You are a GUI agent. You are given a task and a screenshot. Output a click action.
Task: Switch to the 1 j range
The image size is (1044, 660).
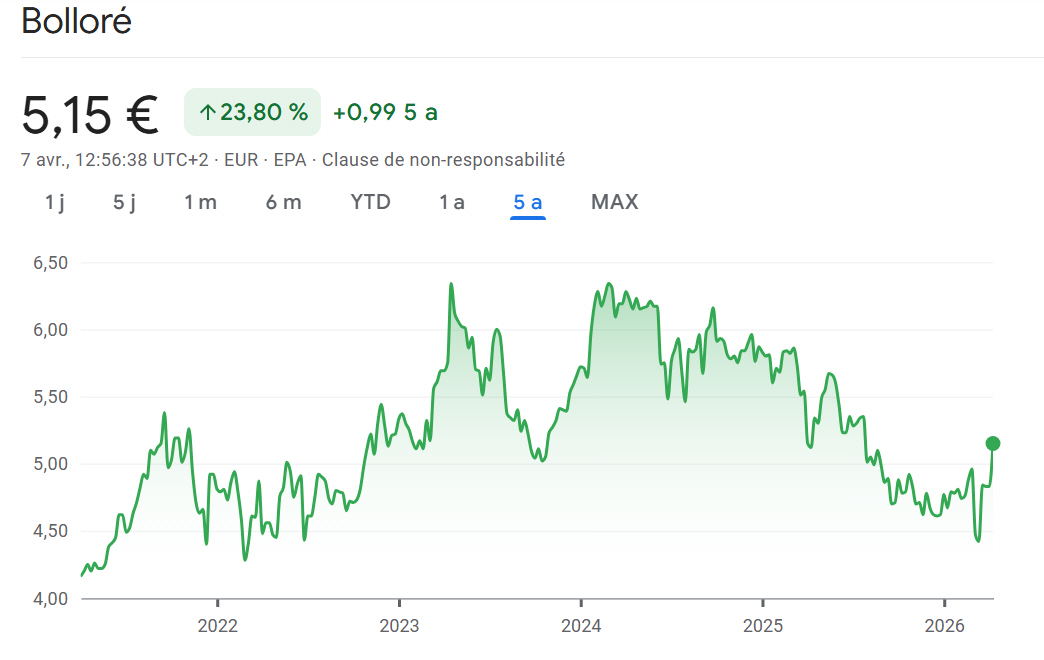click(x=54, y=202)
